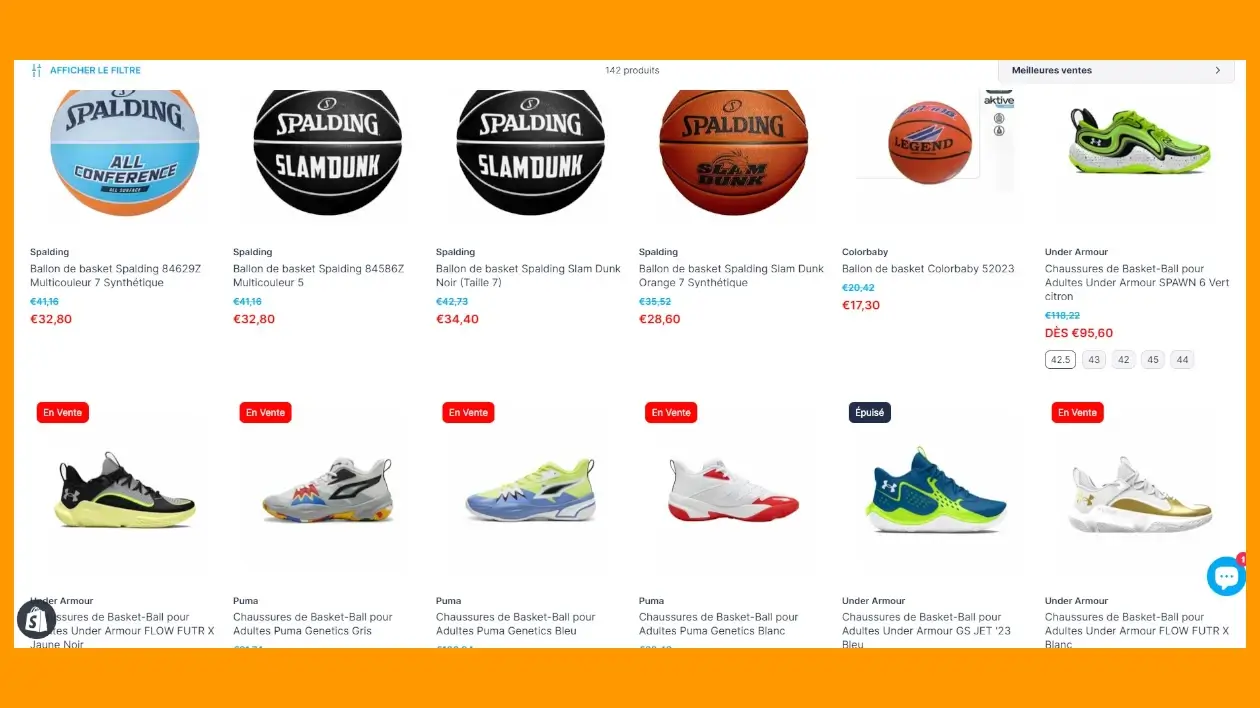The height and width of the screenshot is (708, 1260).
Task: Open Ballon de basket Colorbaby 52023 link
Action: coord(928,269)
